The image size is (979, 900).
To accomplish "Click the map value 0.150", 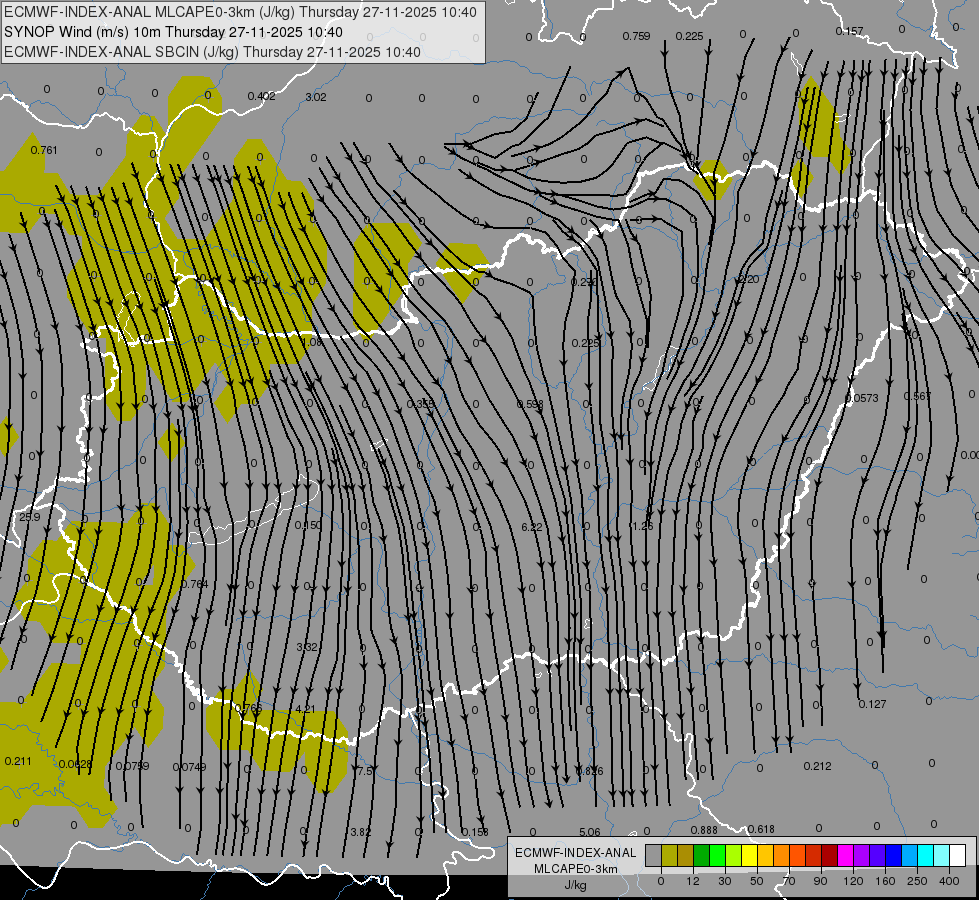I will 308,525.
